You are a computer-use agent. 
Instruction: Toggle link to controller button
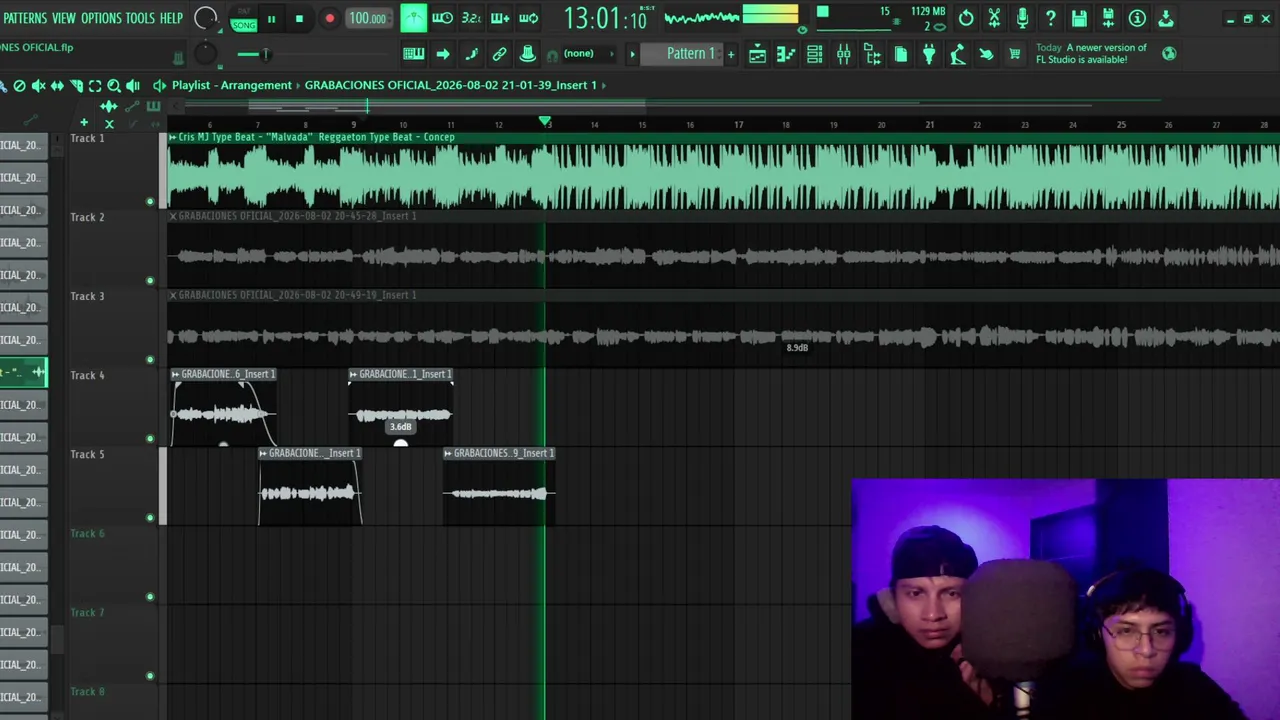[499, 54]
